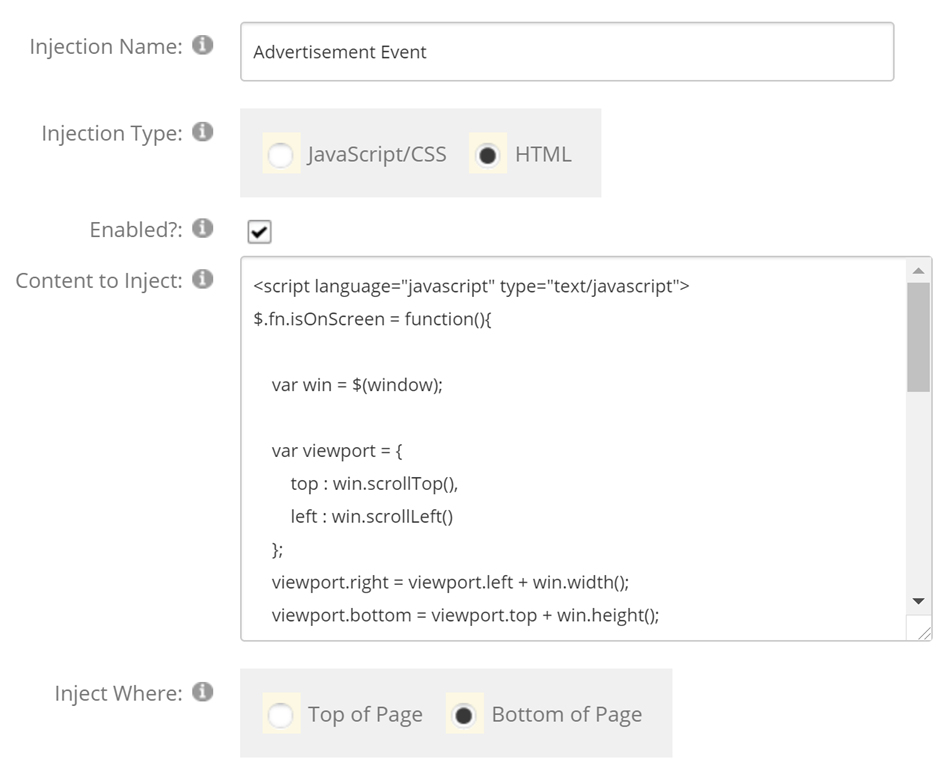This screenshot has height=768, width=944.
Task: Click the 'var viewport = {' line
Action: coord(337,451)
